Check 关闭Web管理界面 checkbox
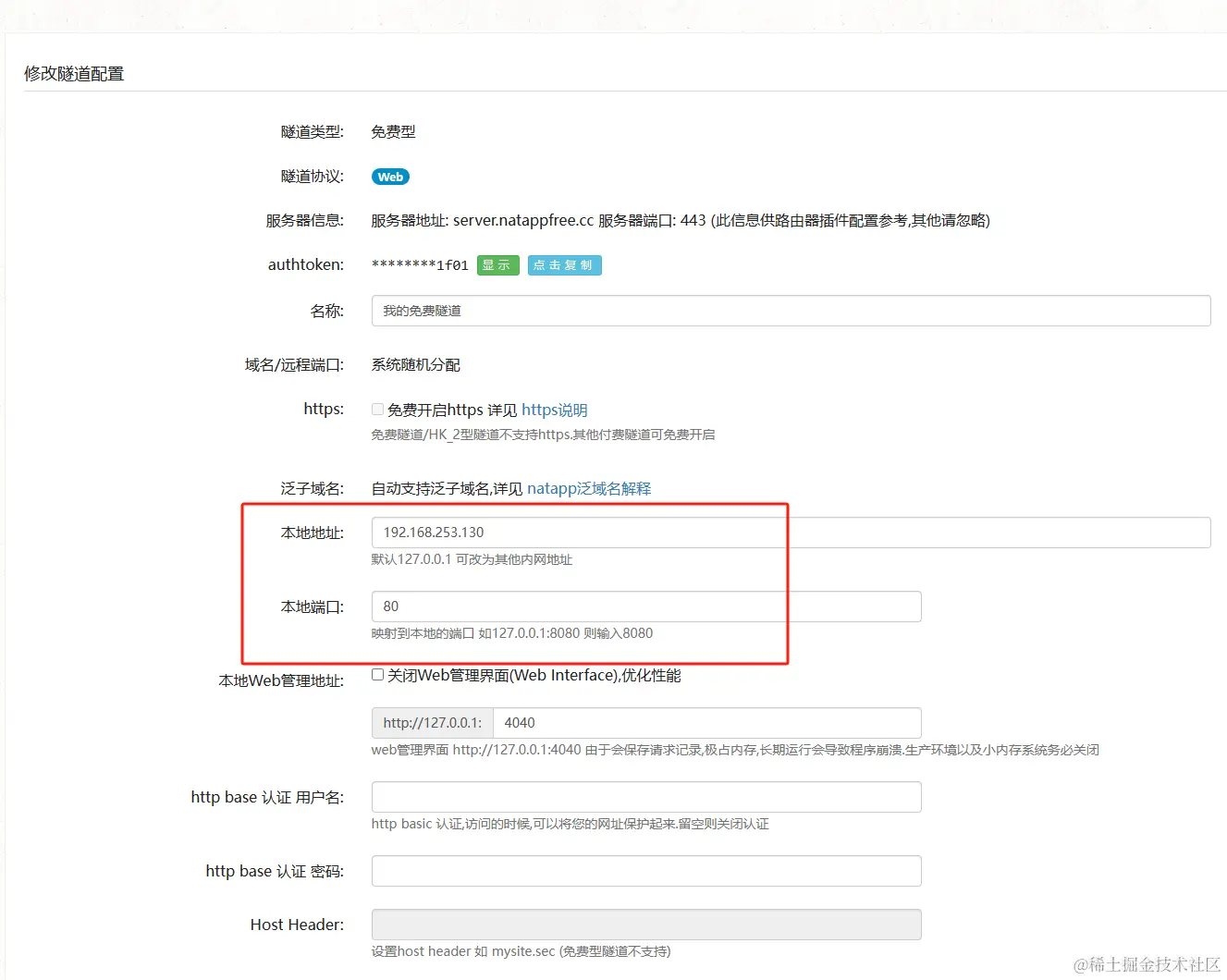The image size is (1227, 980). pos(377,675)
